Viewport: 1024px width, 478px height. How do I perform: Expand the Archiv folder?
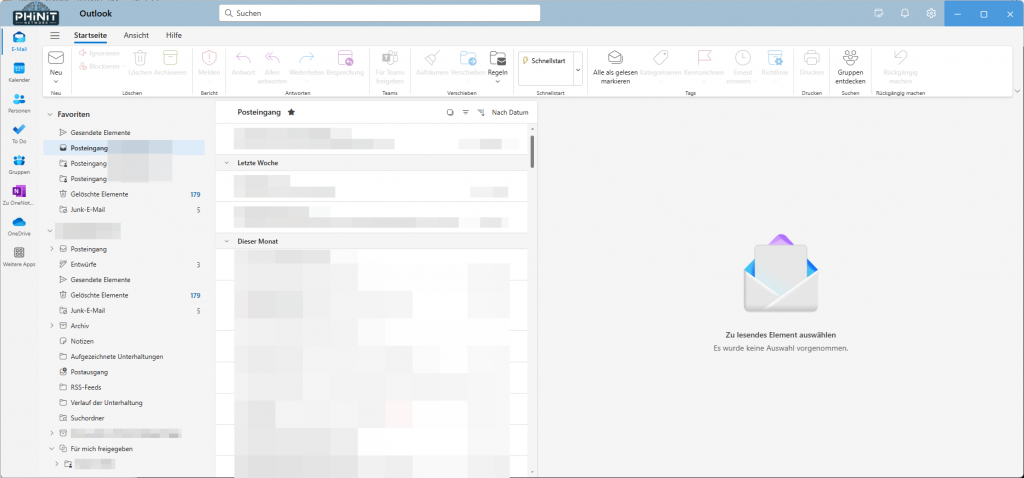[x=51, y=325]
